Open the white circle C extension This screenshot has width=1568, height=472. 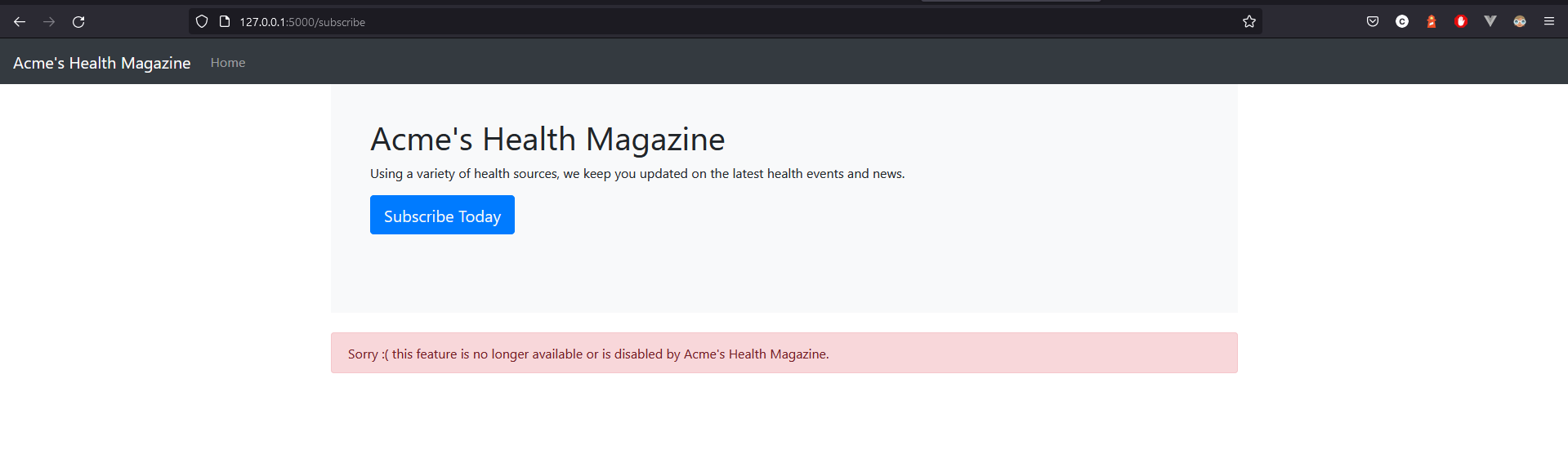tap(1402, 22)
